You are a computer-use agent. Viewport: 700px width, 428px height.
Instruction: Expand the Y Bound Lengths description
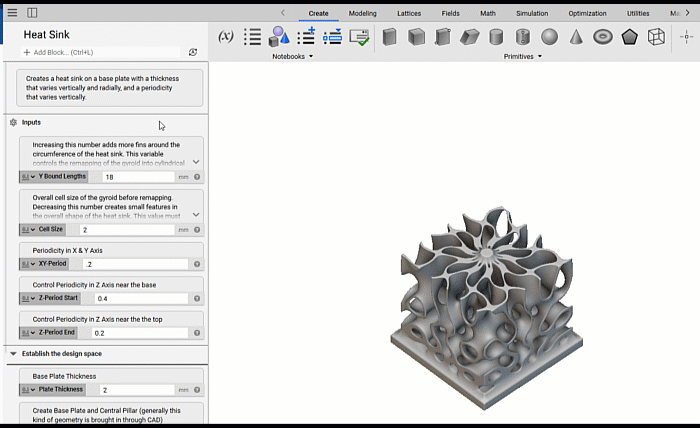[x=196, y=162]
